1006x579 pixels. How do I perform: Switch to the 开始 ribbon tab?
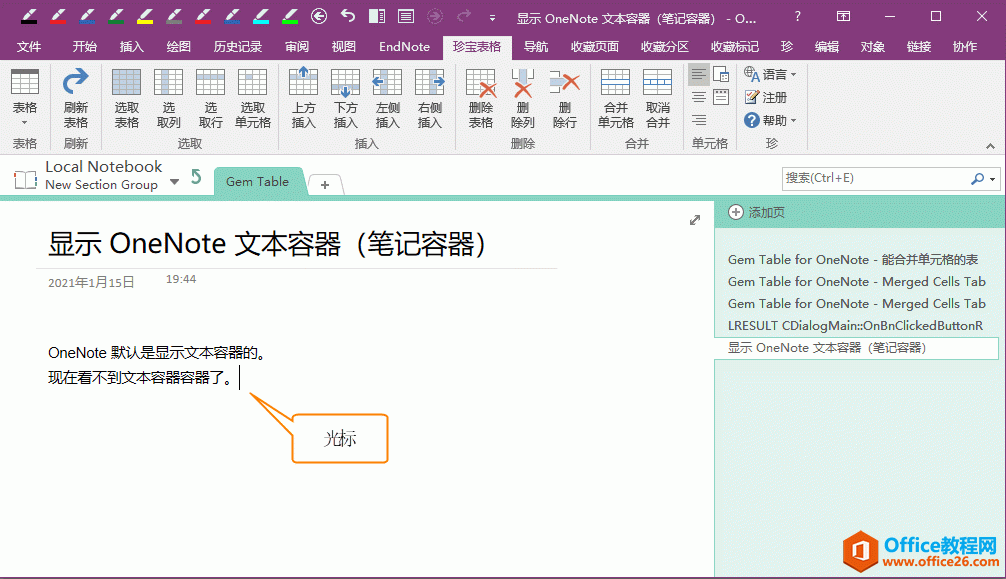point(87,46)
